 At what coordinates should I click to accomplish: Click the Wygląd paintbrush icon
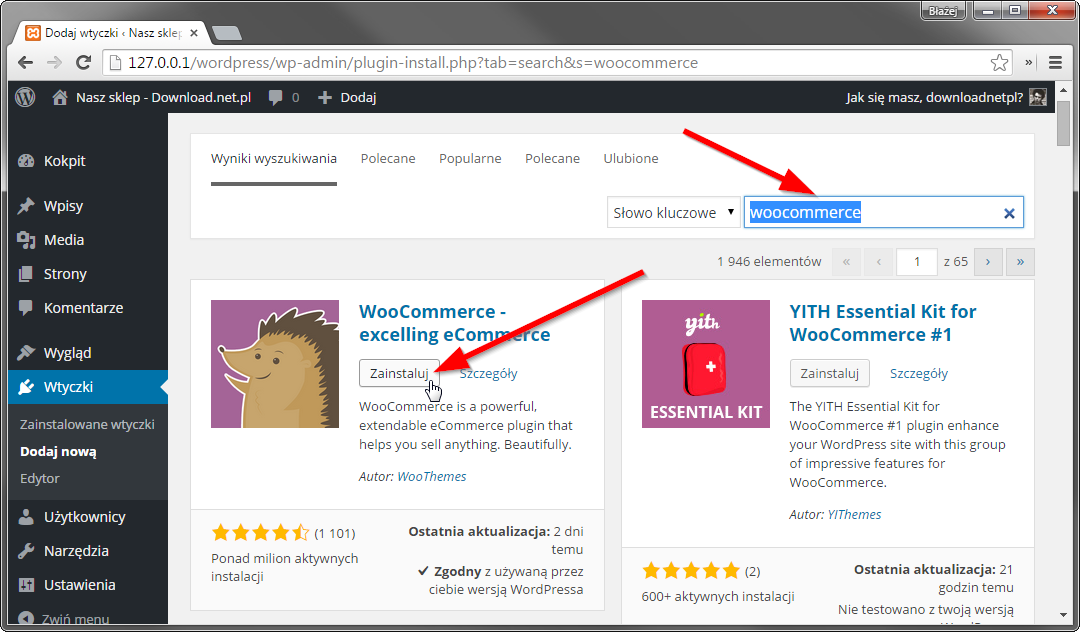coord(26,352)
